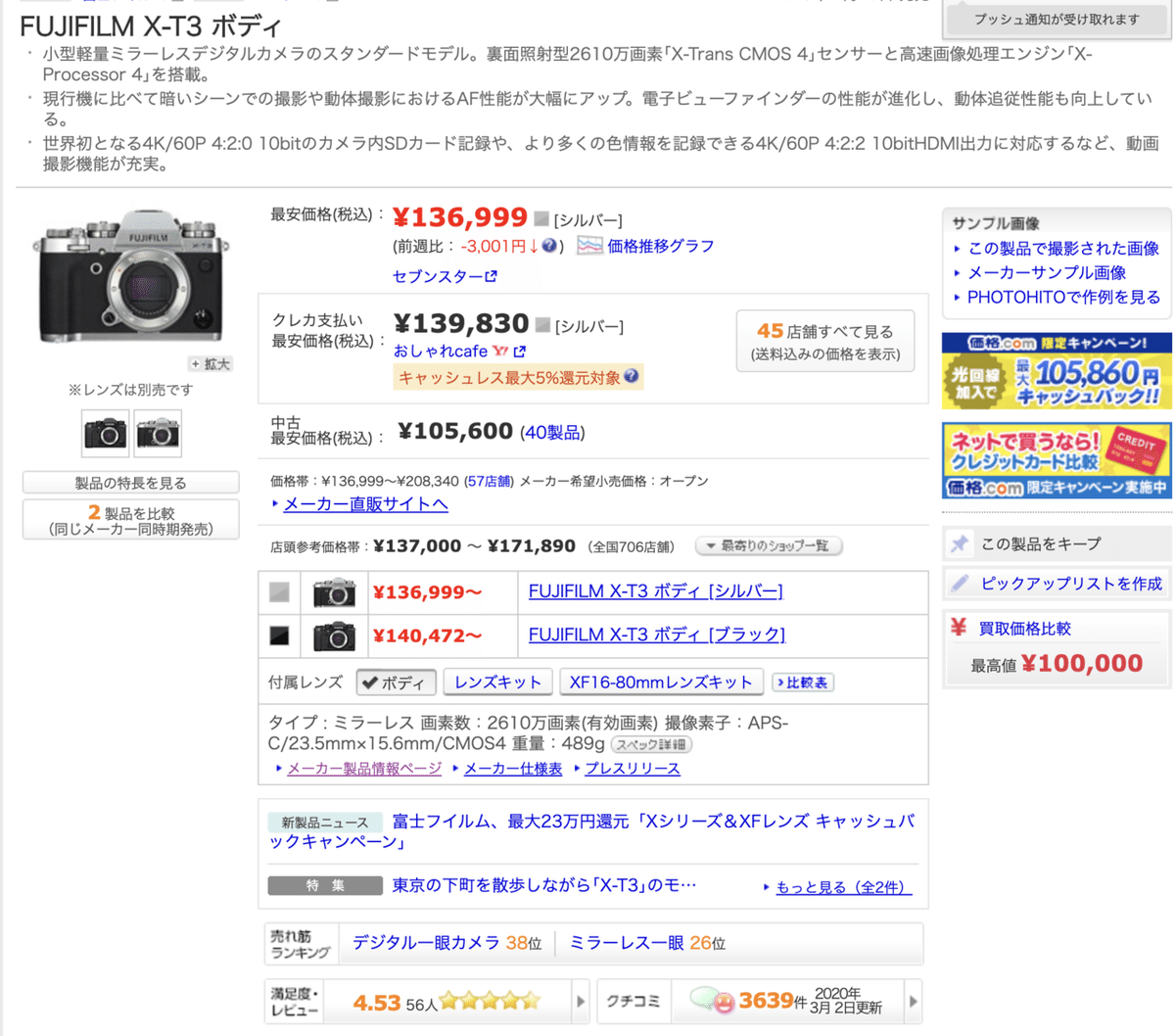
Task: Click the help icon beside -3,001円
Action: [549, 246]
